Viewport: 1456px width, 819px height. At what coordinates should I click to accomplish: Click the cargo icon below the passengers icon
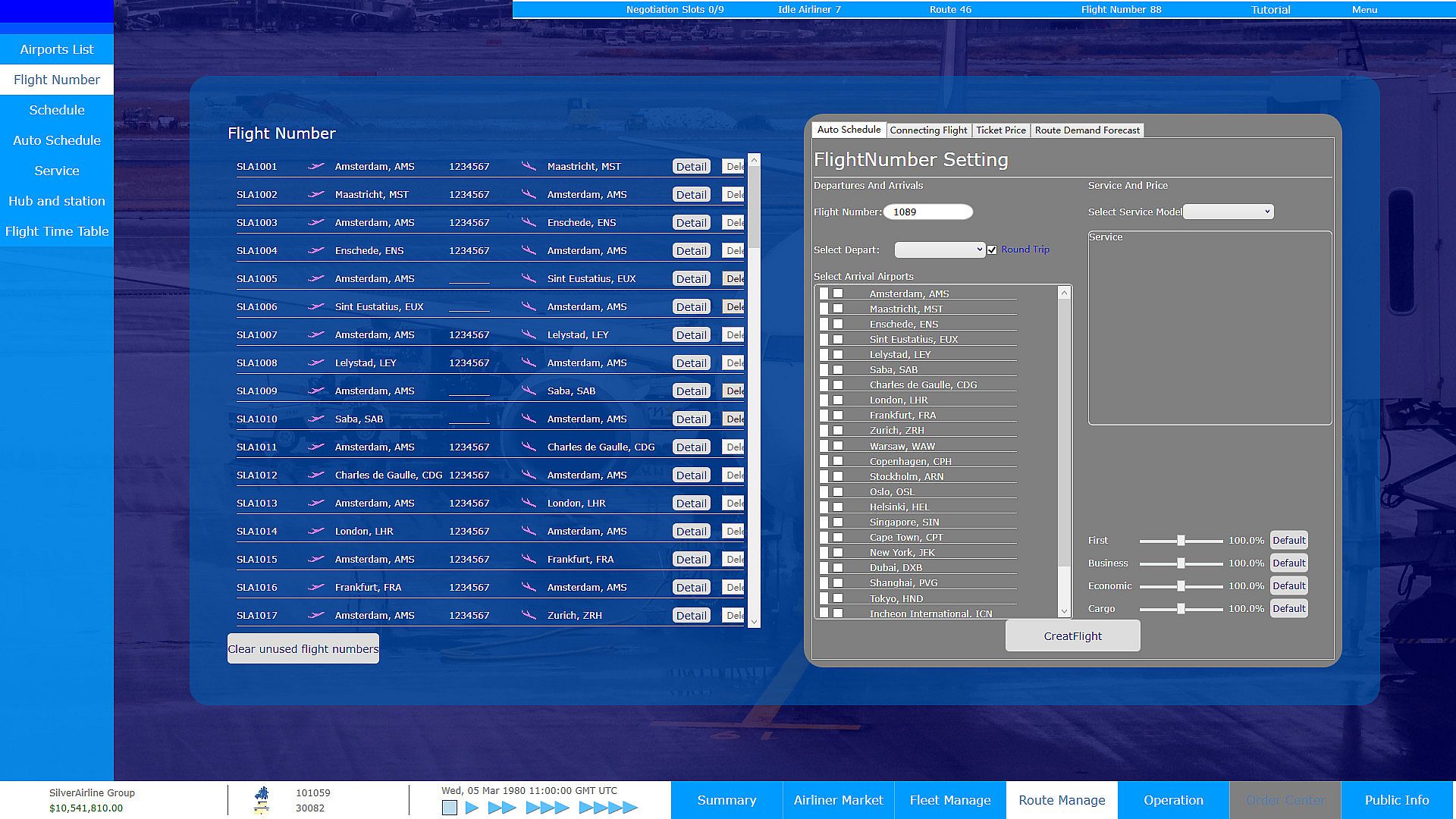tap(262, 808)
